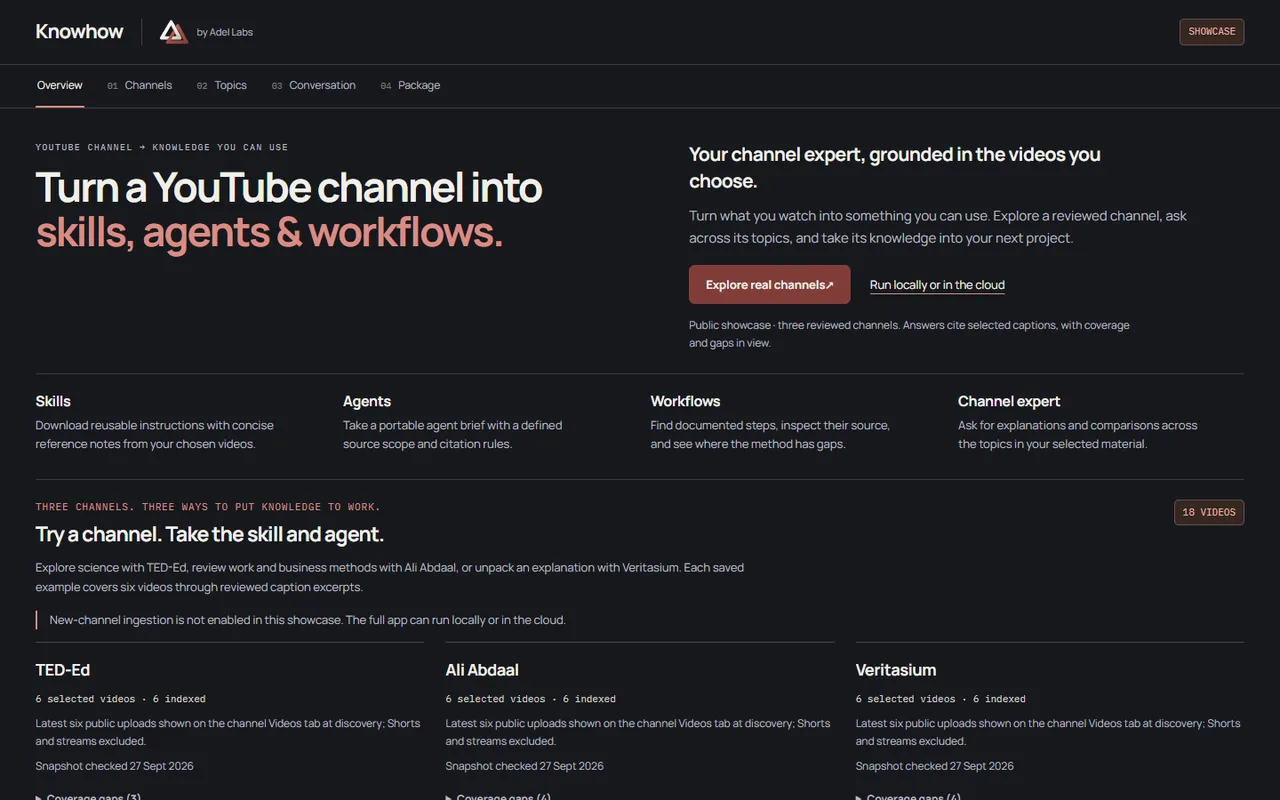Click the Explore real channels button
The height and width of the screenshot is (800, 1280).
click(770, 285)
